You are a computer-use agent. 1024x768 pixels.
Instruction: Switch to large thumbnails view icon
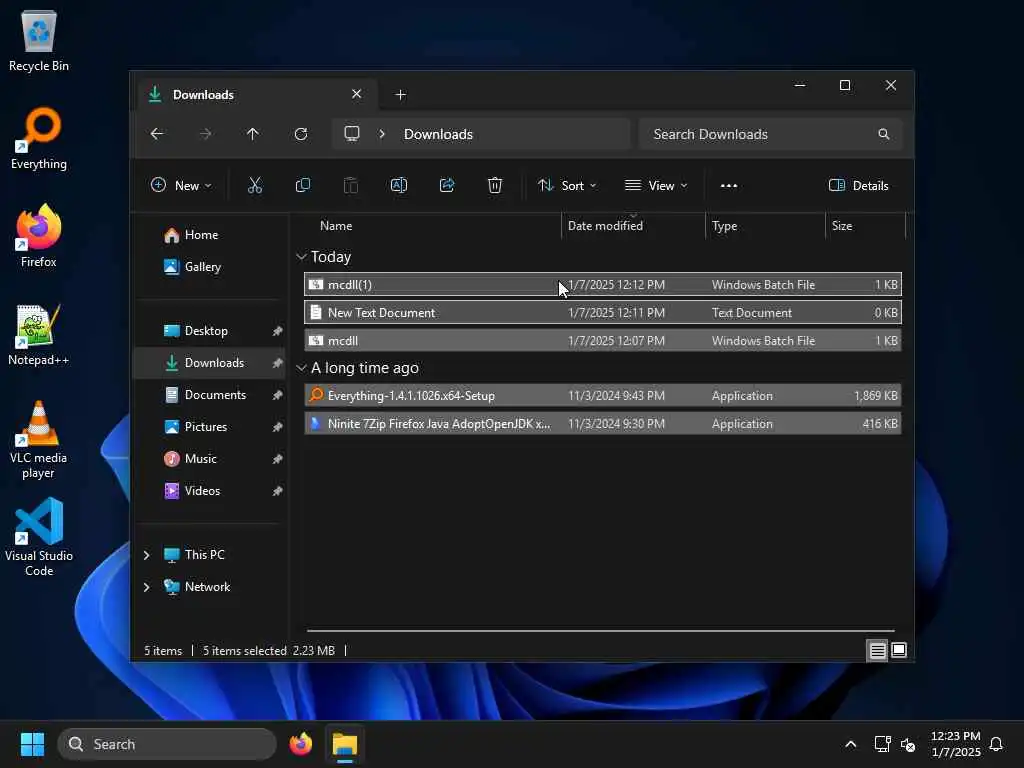tap(899, 650)
